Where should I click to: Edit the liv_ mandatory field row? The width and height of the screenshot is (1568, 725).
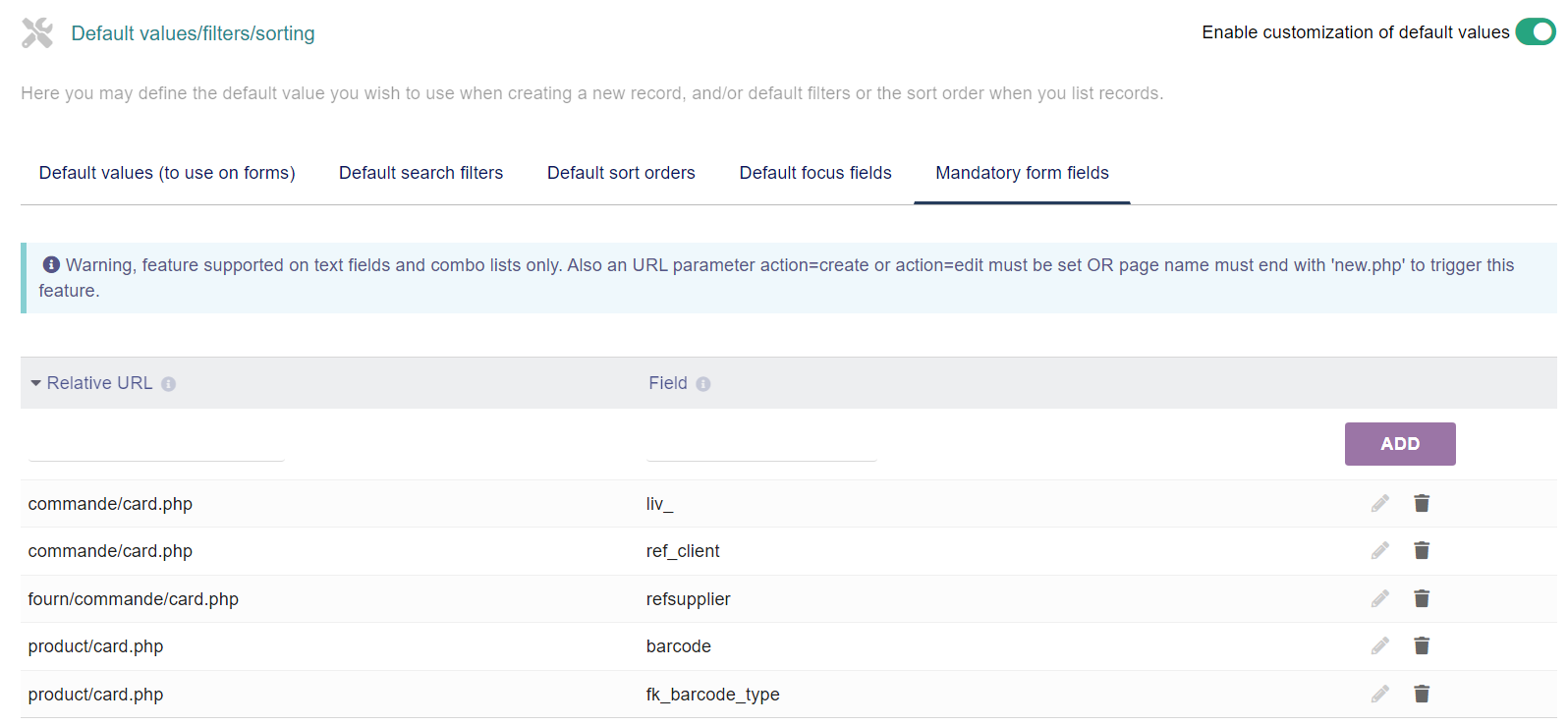pyautogui.click(x=1380, y=504)
